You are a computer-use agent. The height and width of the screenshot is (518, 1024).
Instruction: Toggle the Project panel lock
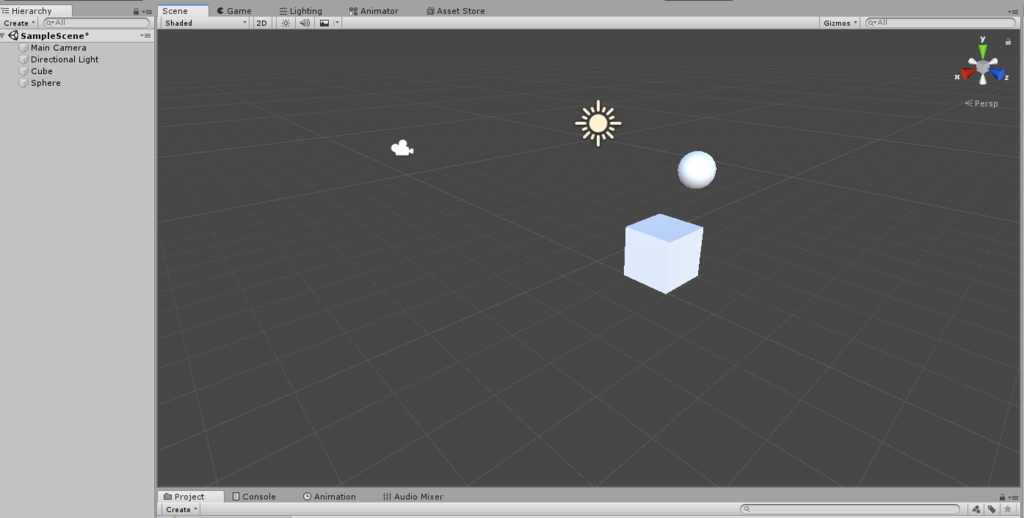click(1002, 498)
